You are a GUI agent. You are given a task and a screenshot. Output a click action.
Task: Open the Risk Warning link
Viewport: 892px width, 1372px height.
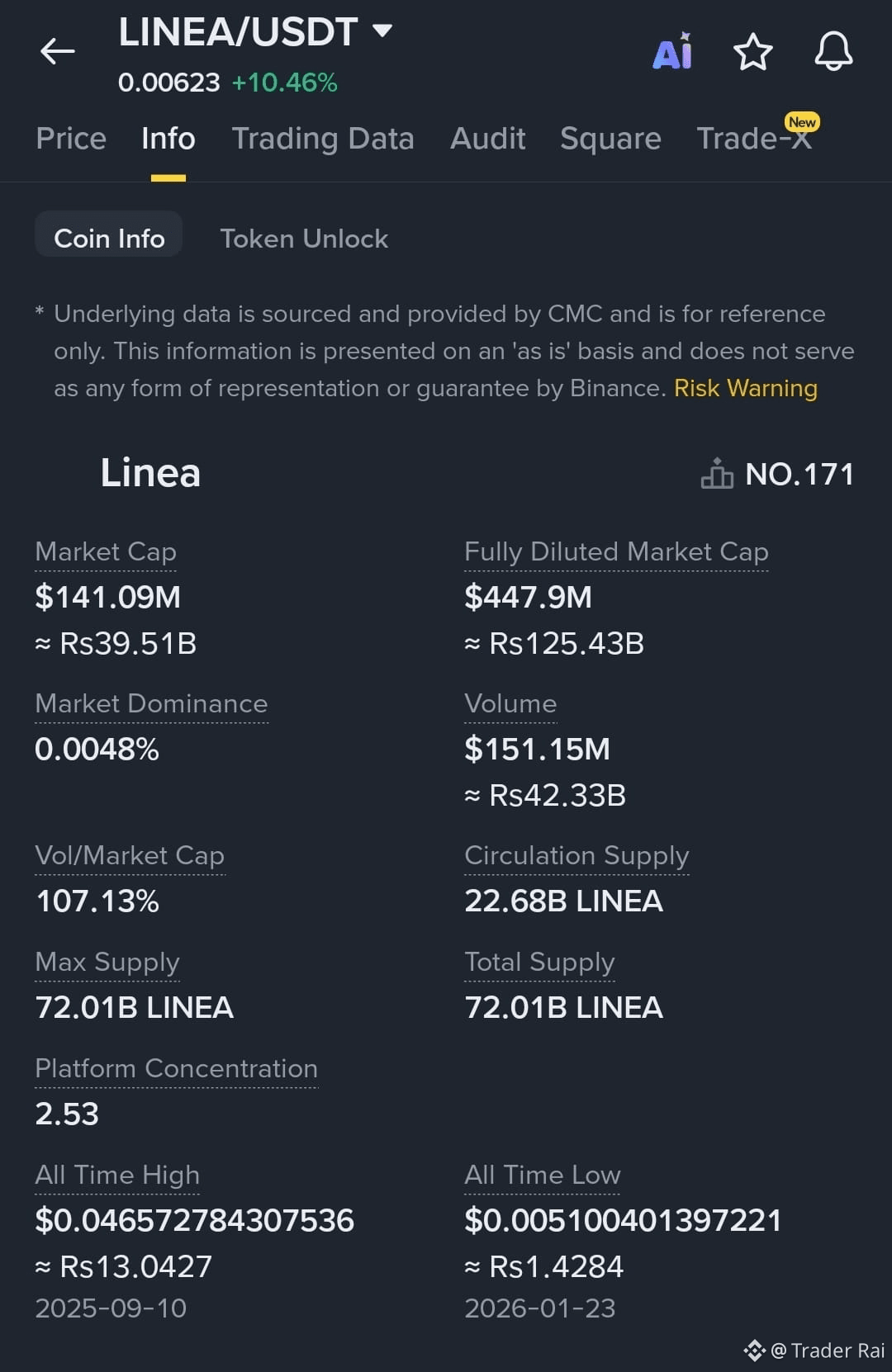(x=745, y=388)
